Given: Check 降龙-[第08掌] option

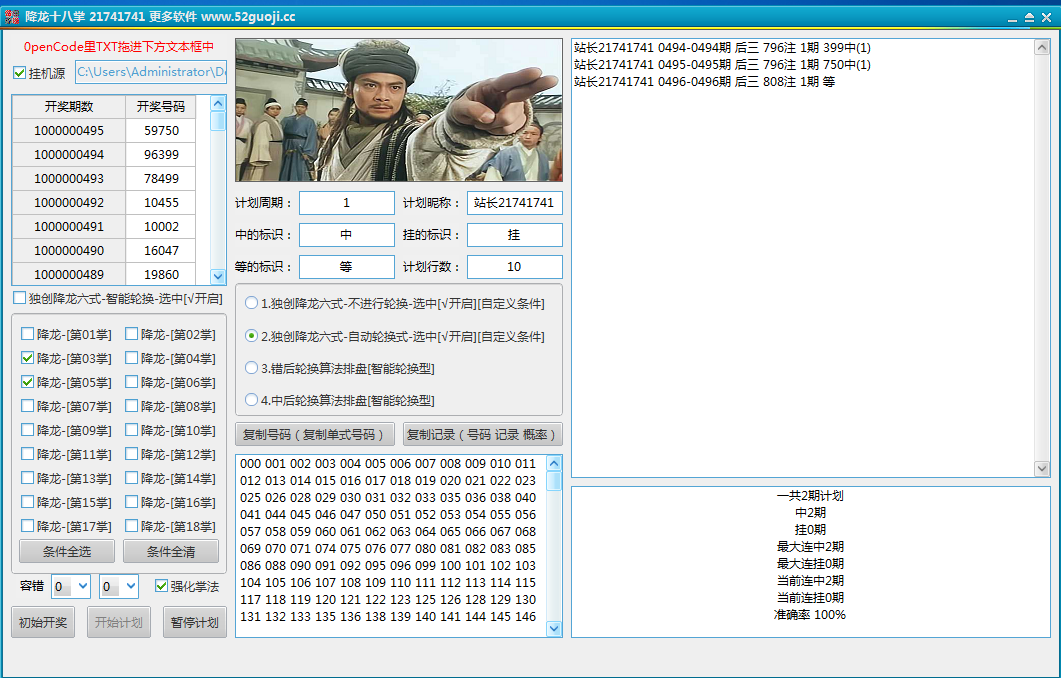Looking at the screenshot, I should pyautogui.click(x=132, y=406).
